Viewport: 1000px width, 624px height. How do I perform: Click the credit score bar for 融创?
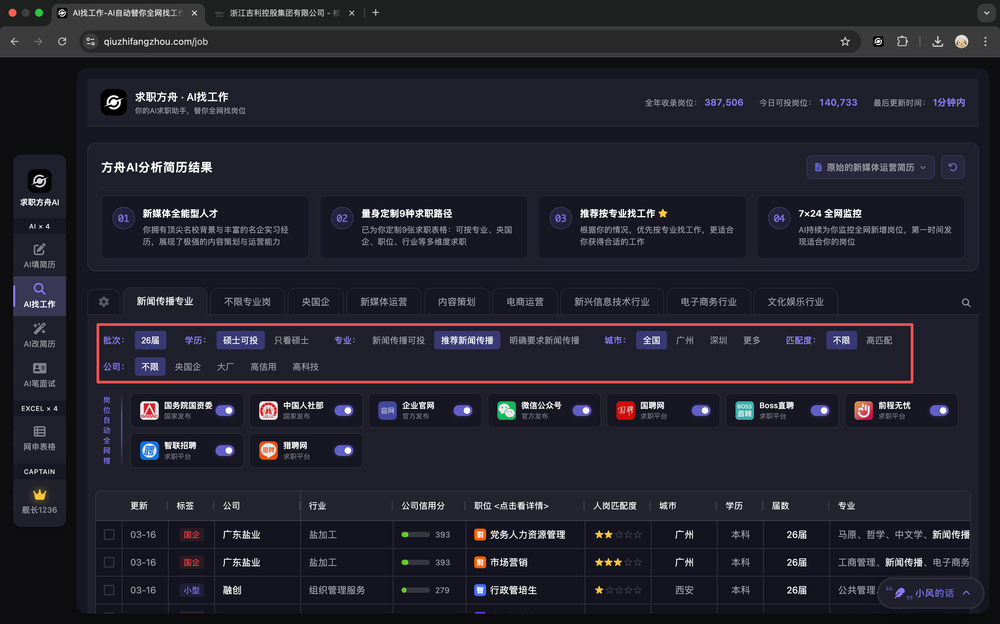415,590
